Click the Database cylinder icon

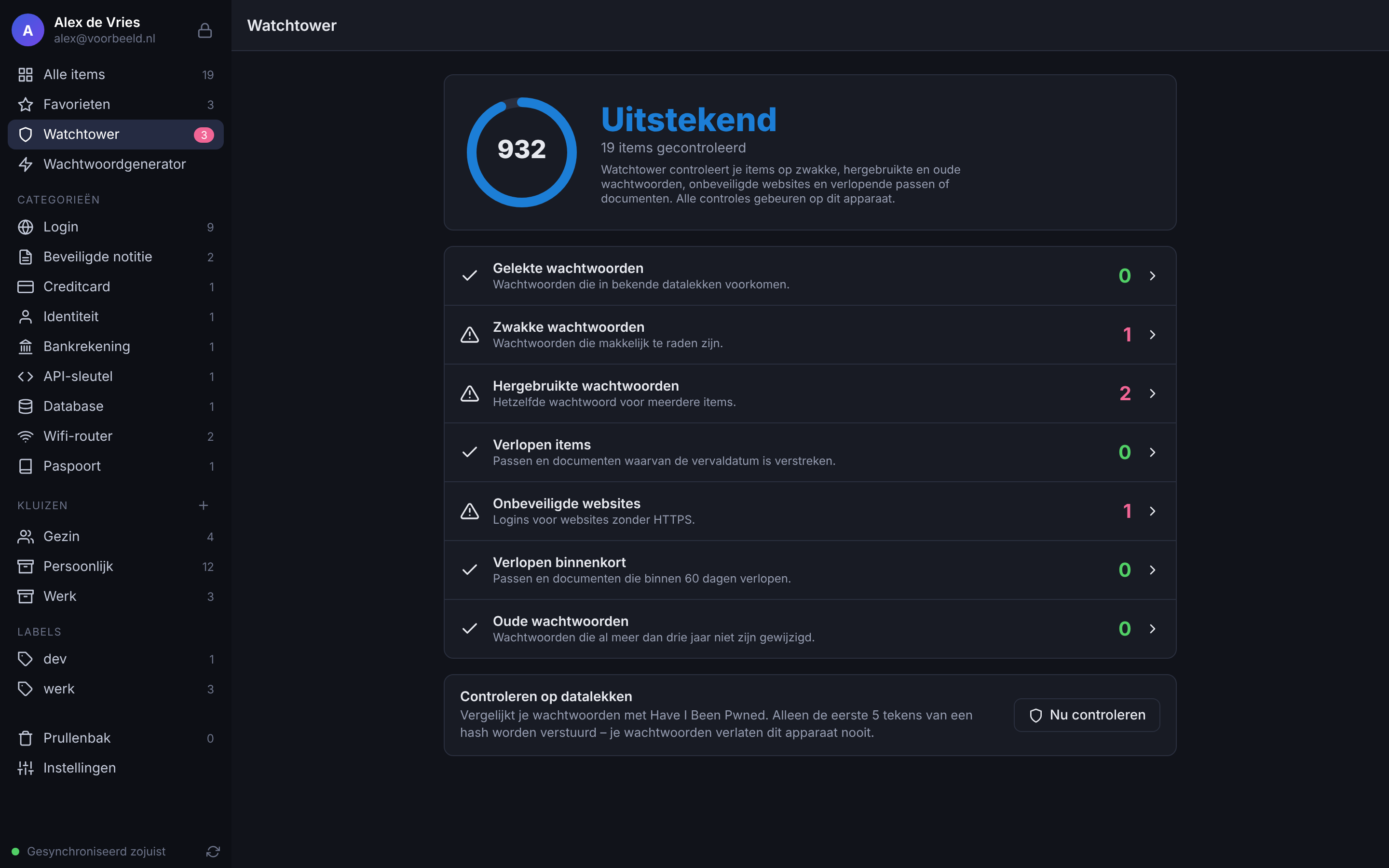tap(25, 407)
